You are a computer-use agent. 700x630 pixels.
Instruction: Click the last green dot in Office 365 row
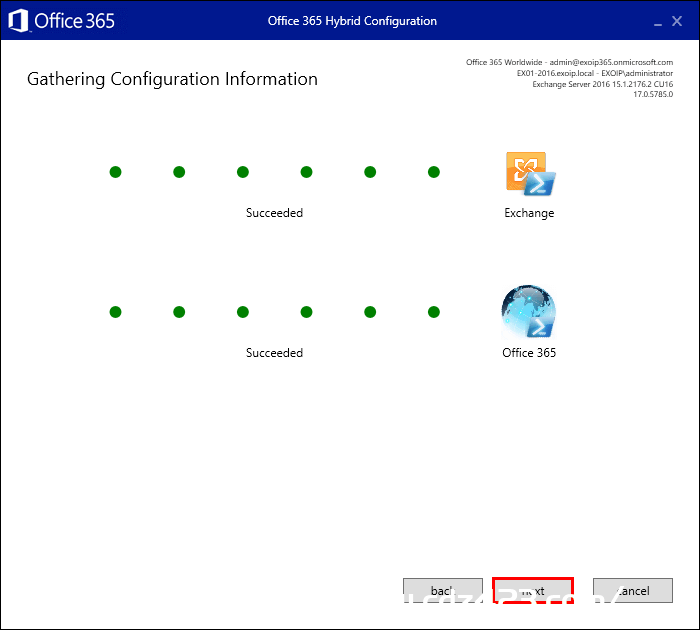tap(433, 312)
